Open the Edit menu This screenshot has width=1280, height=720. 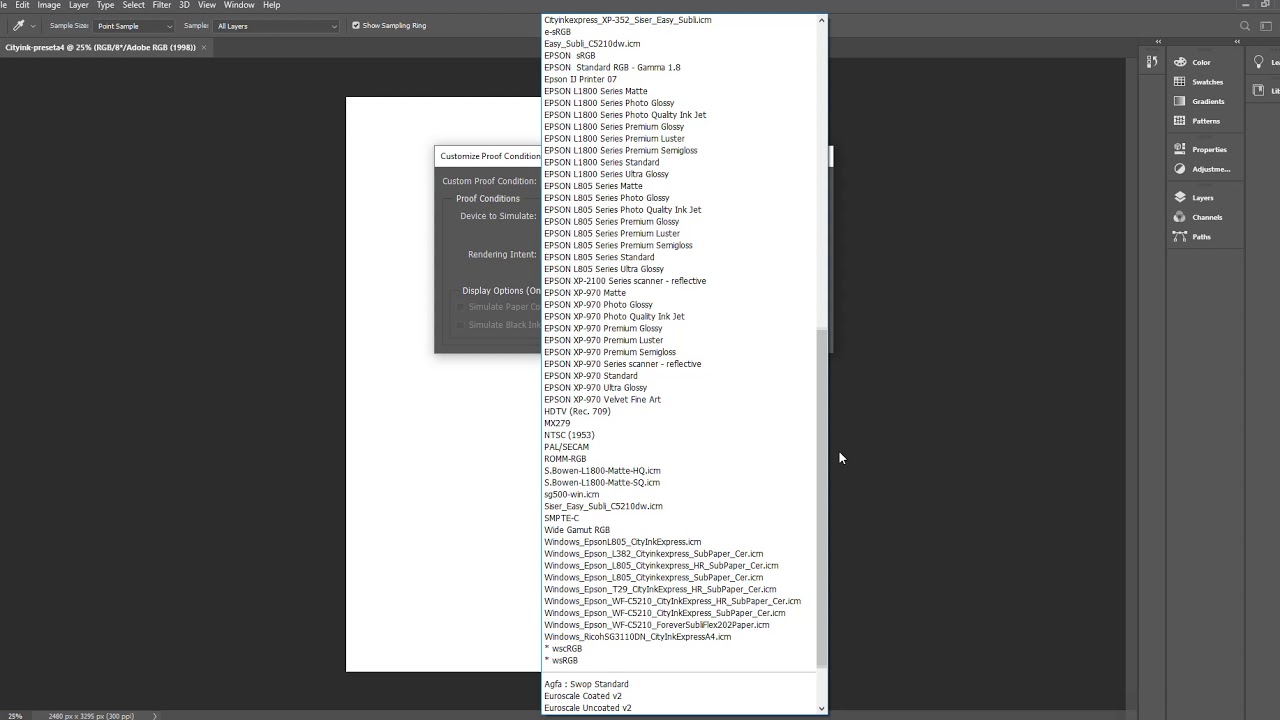pyautogui.click(x=22, y=5)
